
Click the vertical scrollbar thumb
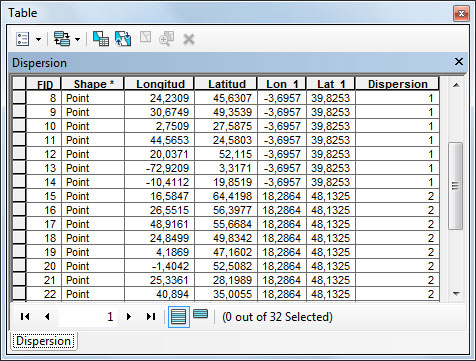point(456,186)
